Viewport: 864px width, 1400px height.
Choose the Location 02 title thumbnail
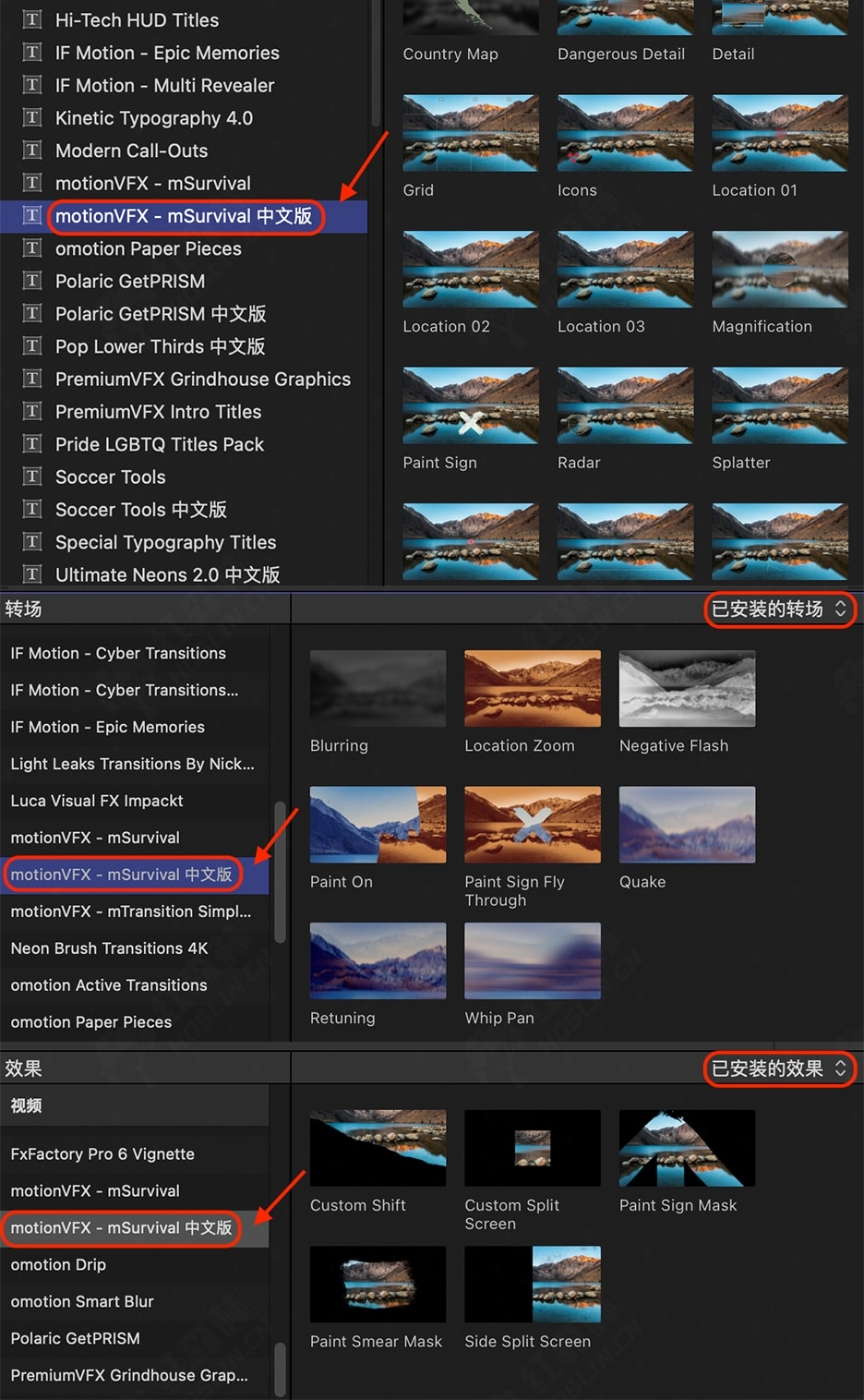click(471, 270)
